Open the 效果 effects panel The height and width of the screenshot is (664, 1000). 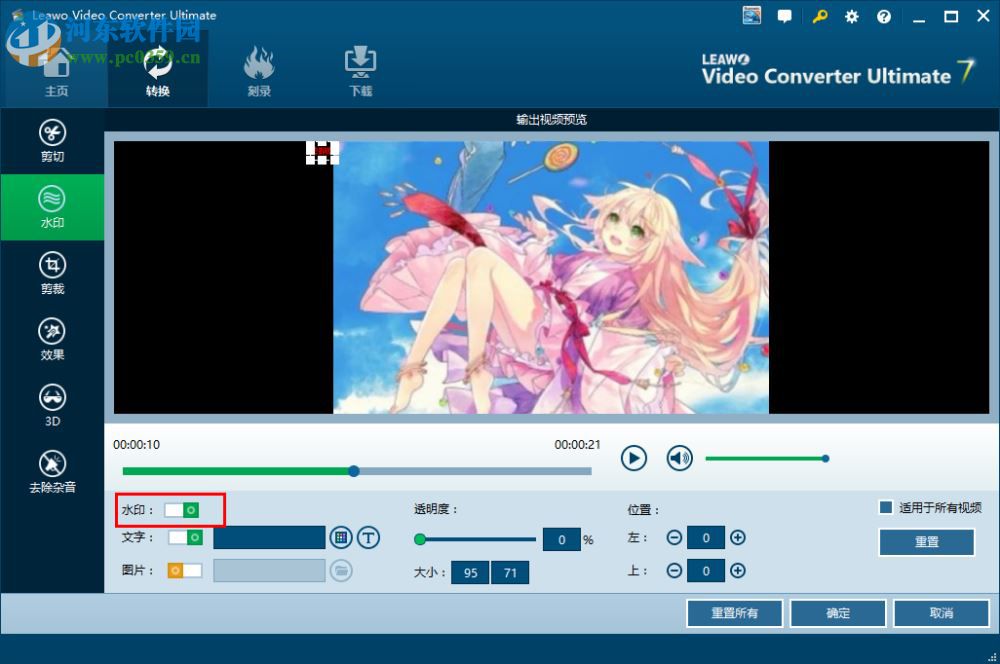pyautogui.click(x=52, y=338)
